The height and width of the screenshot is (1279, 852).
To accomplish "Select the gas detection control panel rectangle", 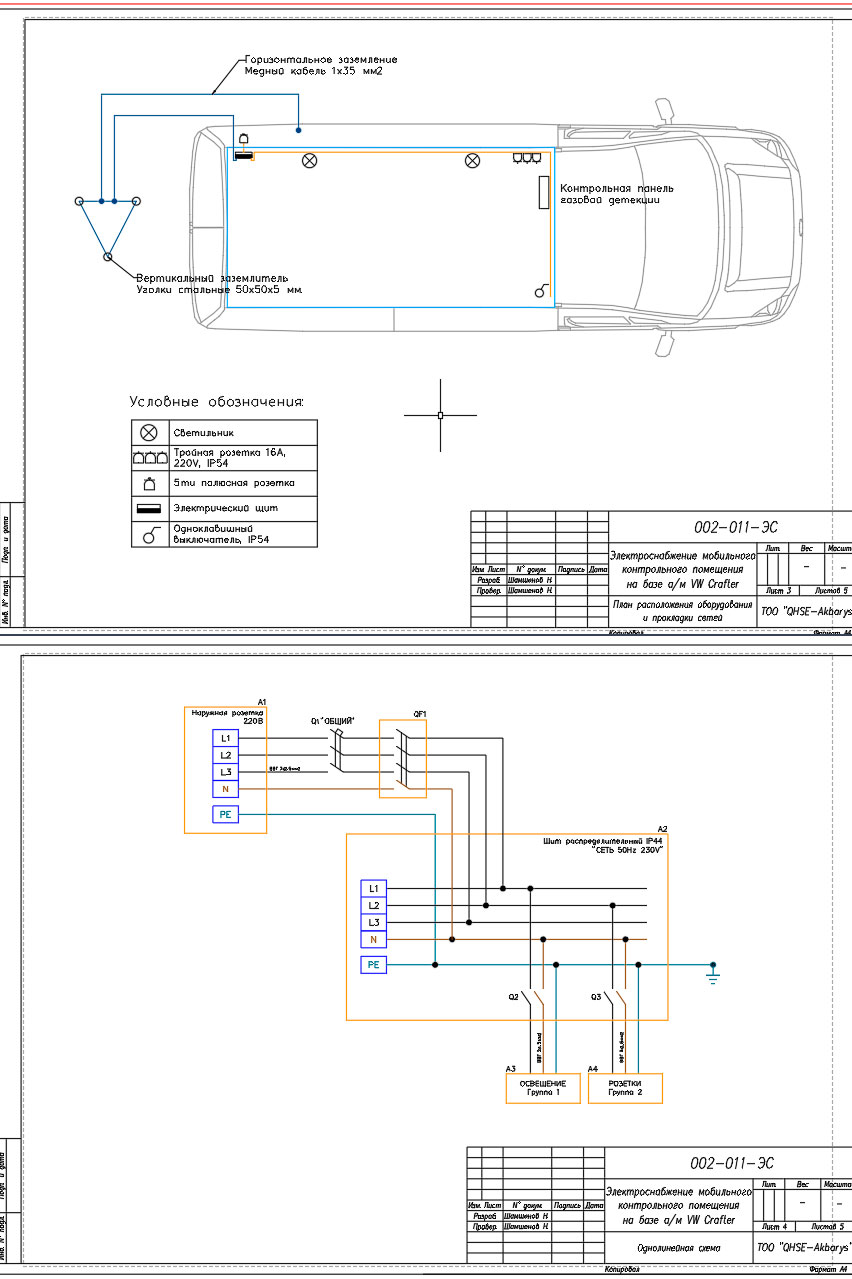I will [544, 191].
